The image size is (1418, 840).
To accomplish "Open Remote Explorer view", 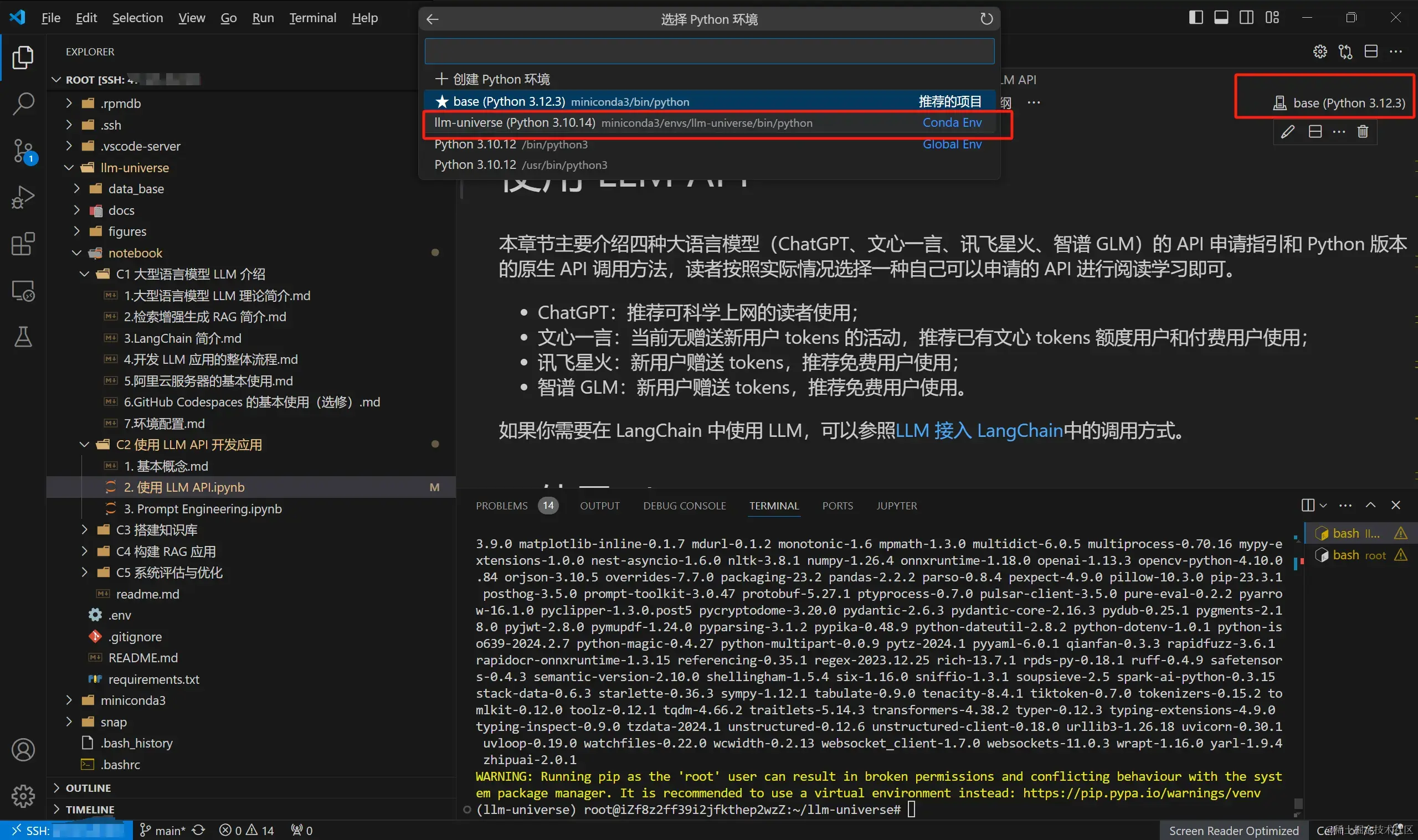I will (x=23, y=291).
